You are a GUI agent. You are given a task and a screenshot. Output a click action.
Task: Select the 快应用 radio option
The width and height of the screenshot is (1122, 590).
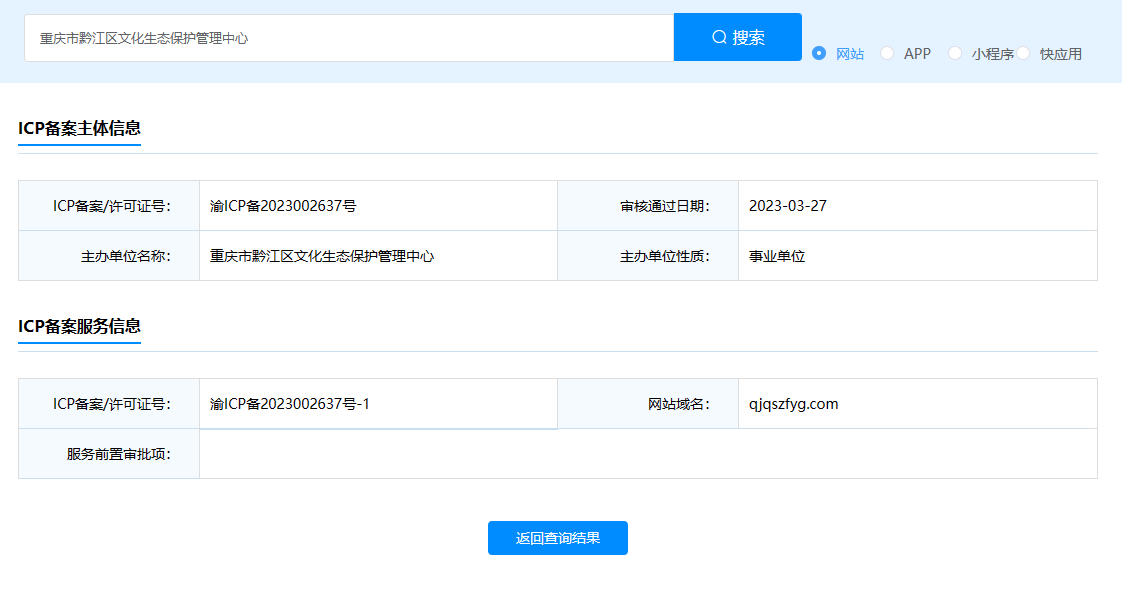(1023, 54)
